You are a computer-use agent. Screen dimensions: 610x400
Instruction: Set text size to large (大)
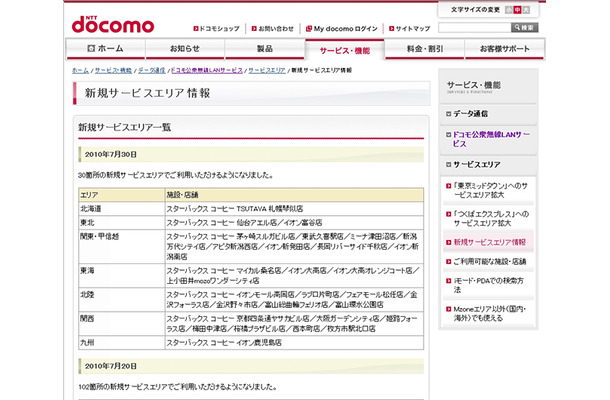(526, 10)
